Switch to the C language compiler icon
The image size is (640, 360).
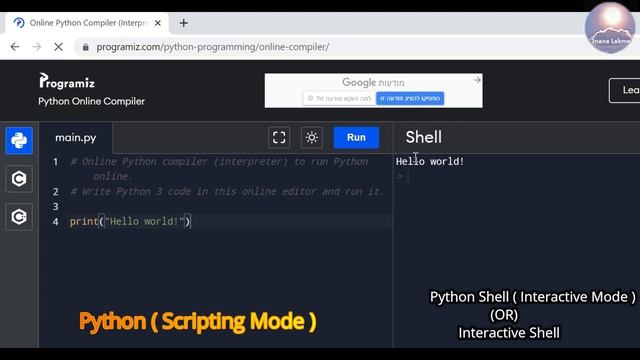19,179
